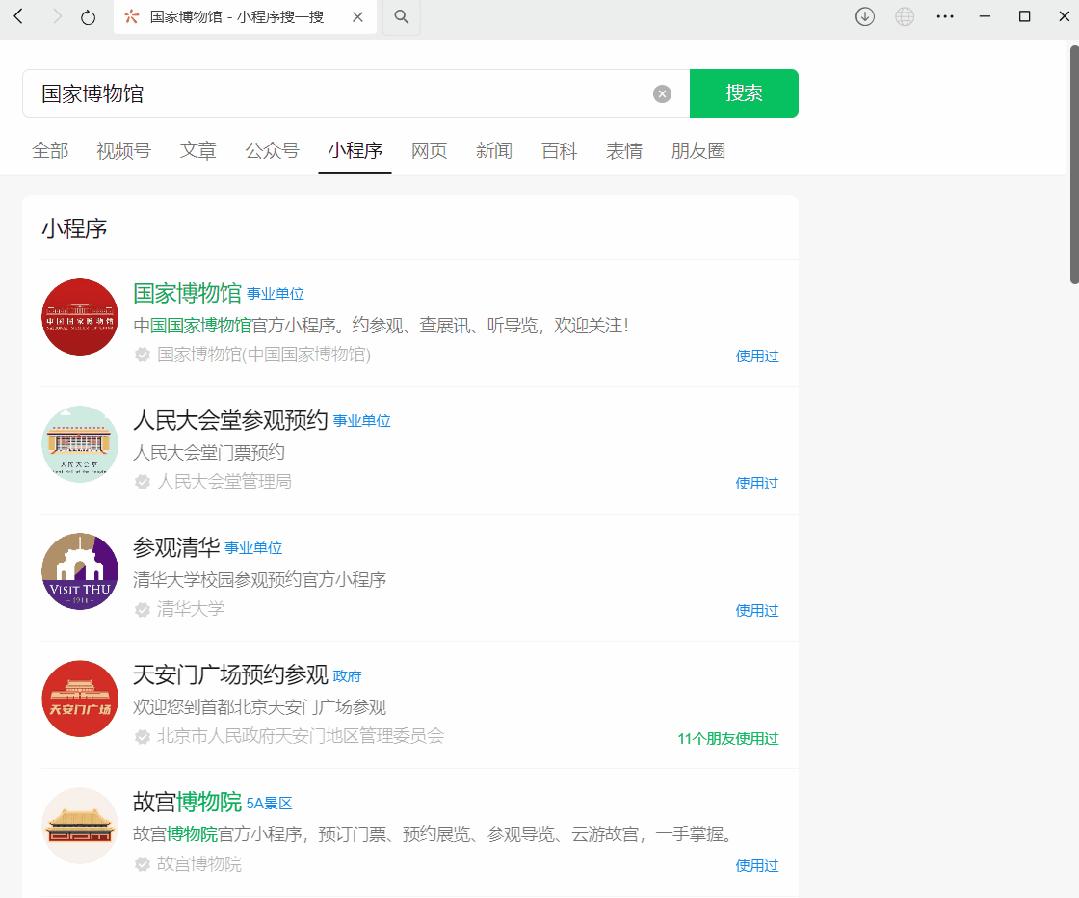Click 使用过 on 故宫博物院 row
Image resolution: width=1079 pixels, height=898 pixels.
click(x=757, y=866)
